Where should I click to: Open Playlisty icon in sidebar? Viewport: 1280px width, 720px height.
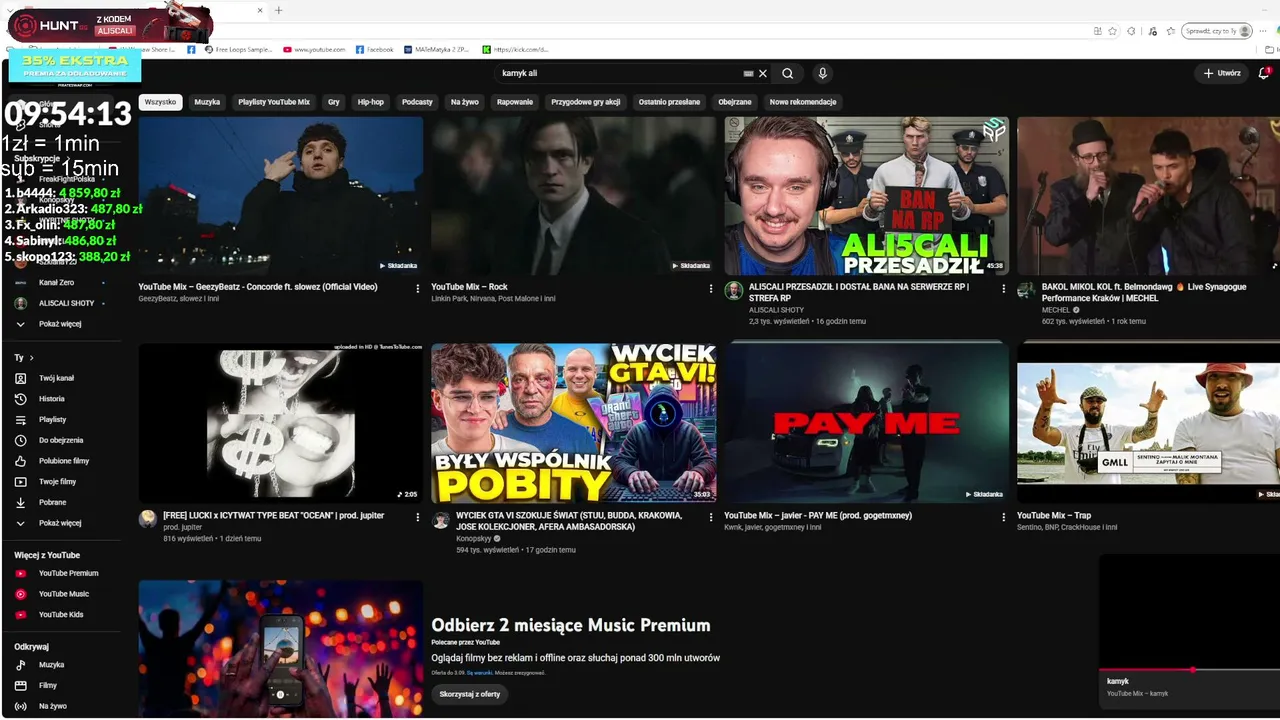click(x=20, y=420)
